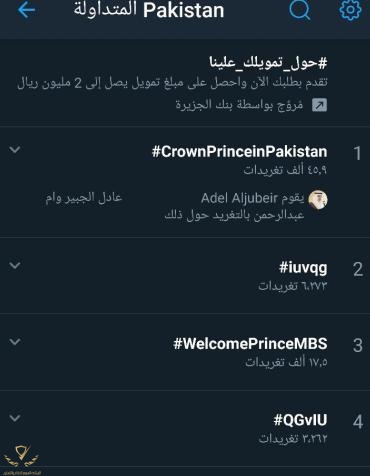The image size is (370, 476).
Task: Open Adel Aljubeir's profile avatar
Action: coord(318,200)
